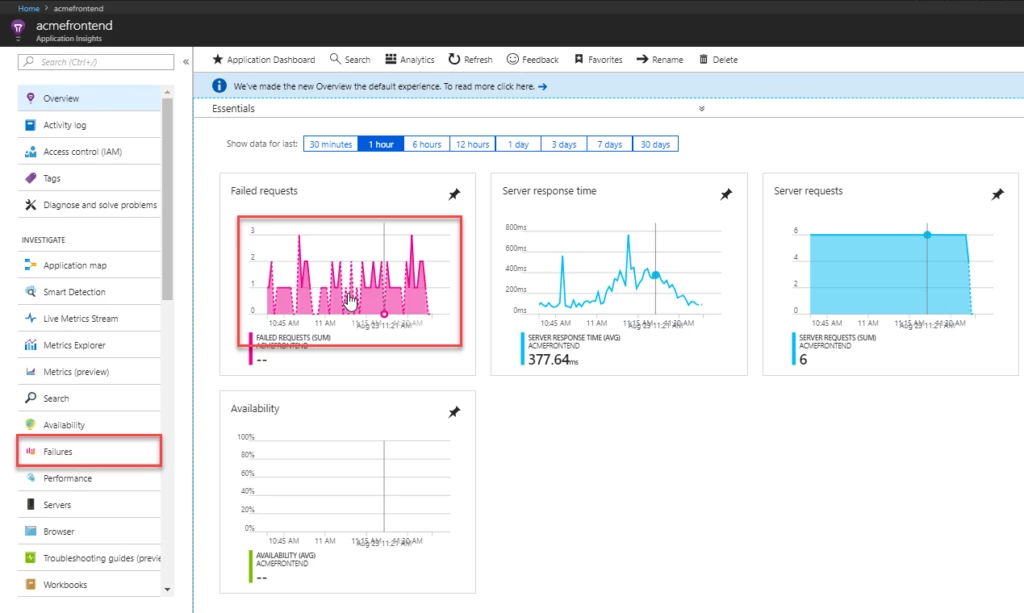Open the Failures section
This screenshot has height=613, width=1024.
(60, 450)
